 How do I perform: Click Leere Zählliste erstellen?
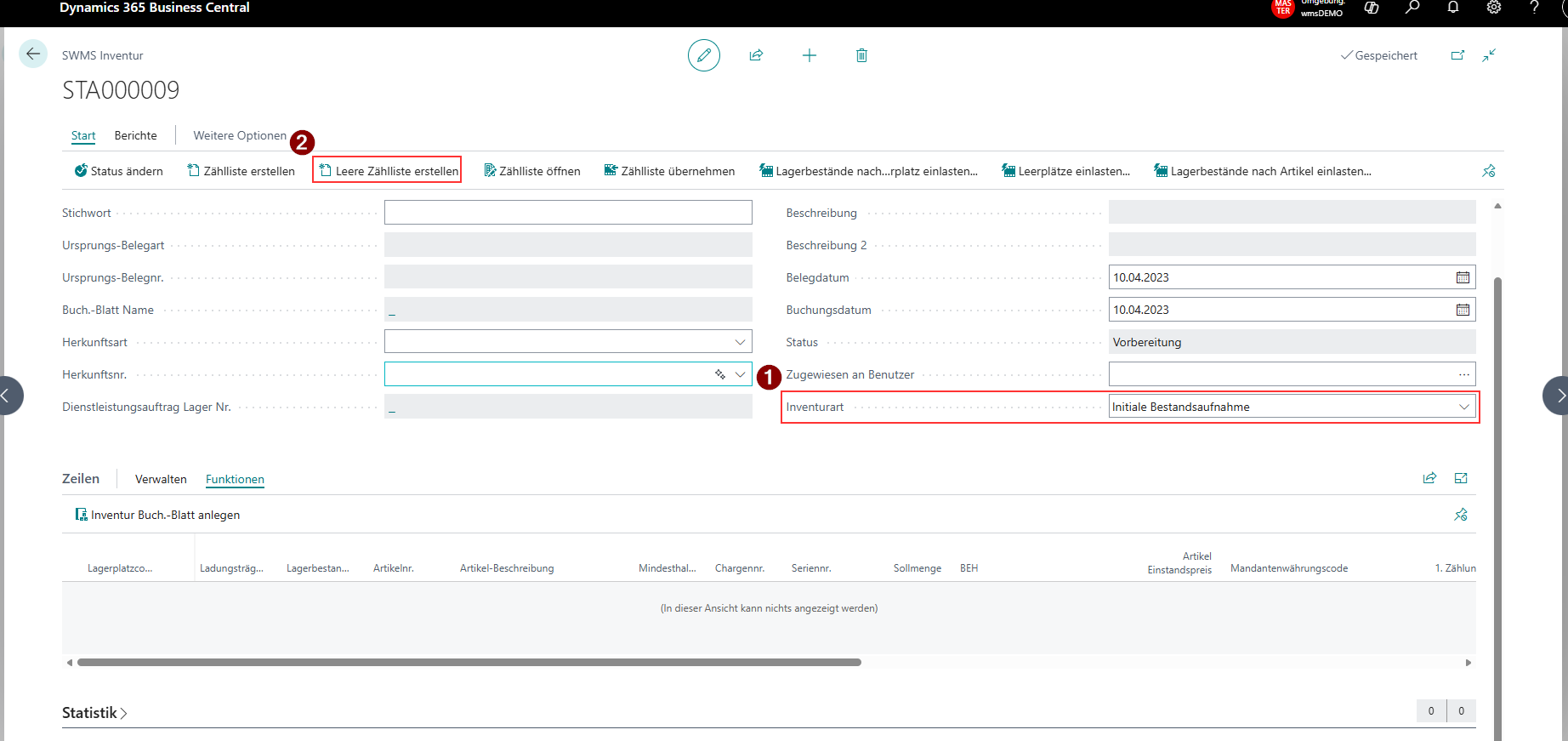[389, 171]
